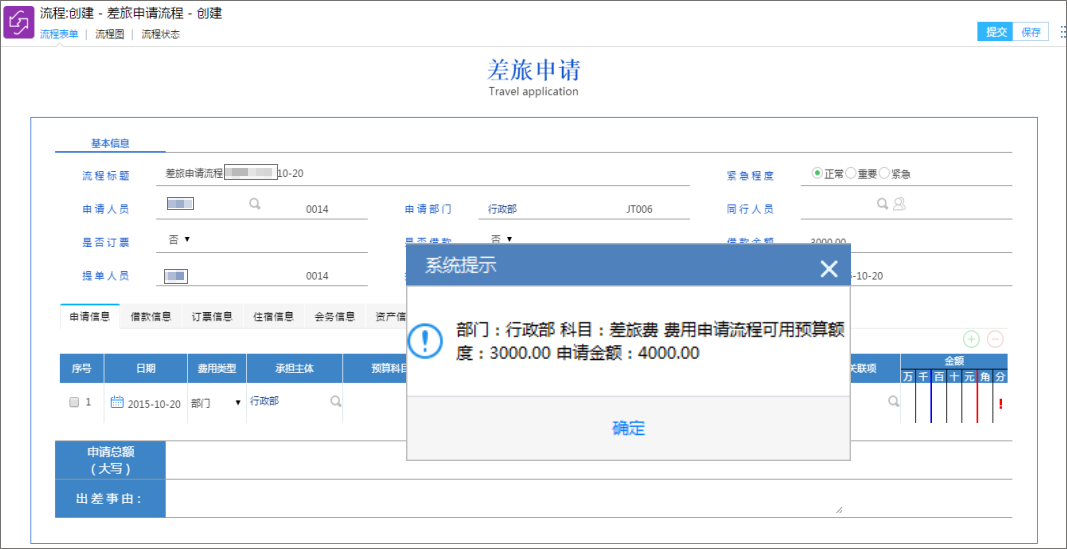Image resolution: width=1067 pixels, height=549 pixels.
Task: Click the 差旅申请 form title
Action: [x=534, y=70]
